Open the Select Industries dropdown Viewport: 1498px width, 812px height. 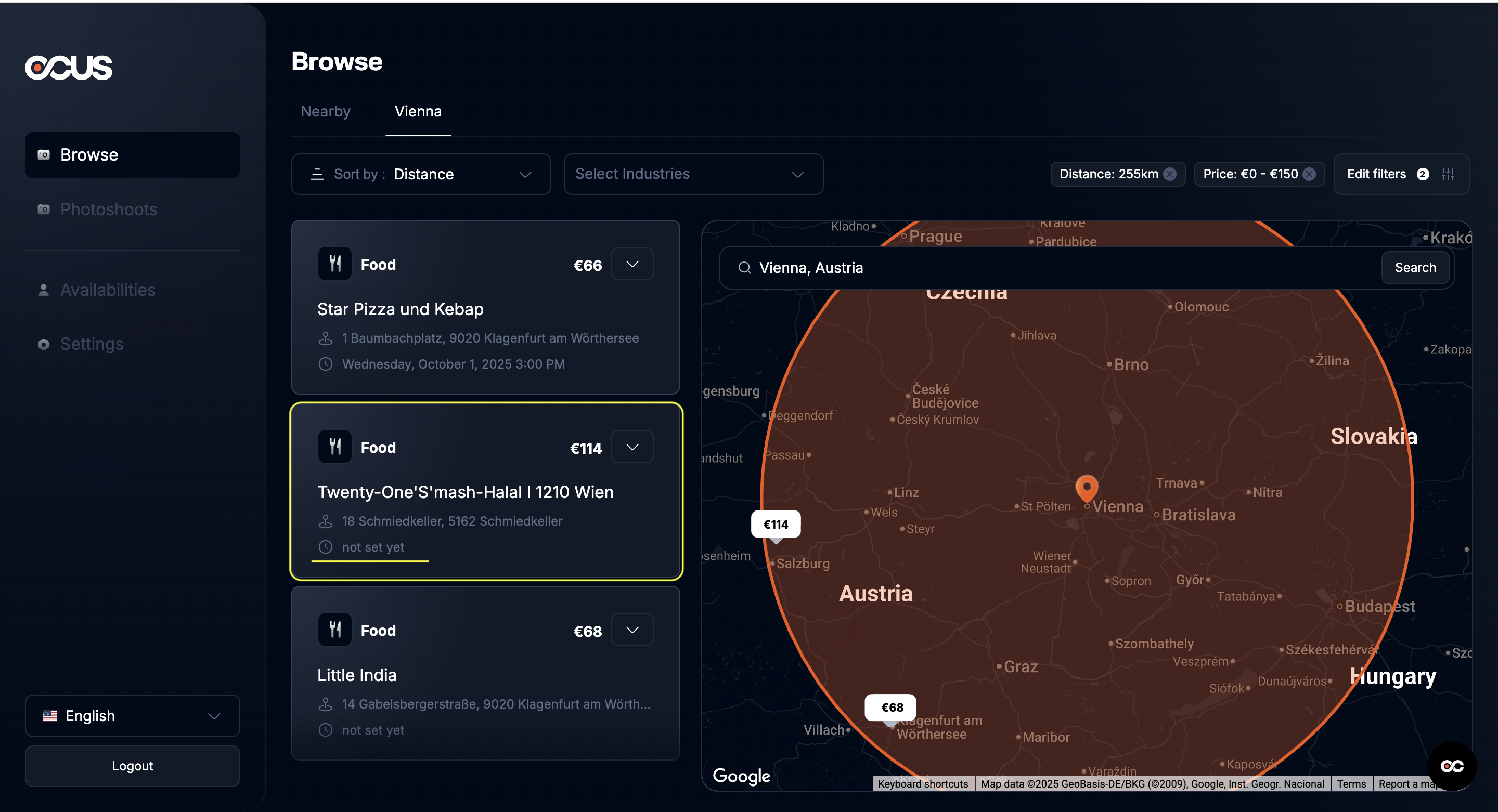[x=693, y=174]
